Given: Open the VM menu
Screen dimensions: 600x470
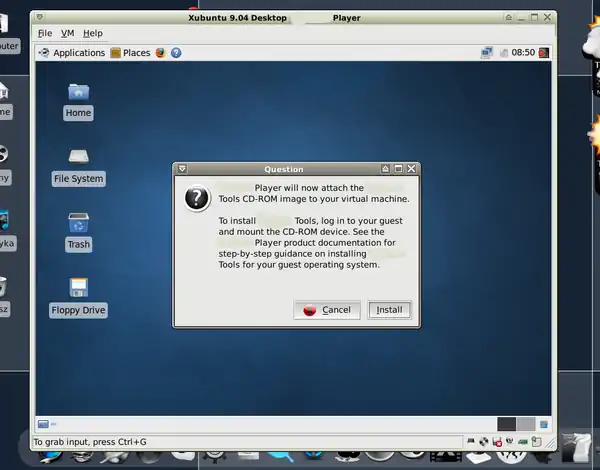Looking at the screenshot, I should [68, 33].
